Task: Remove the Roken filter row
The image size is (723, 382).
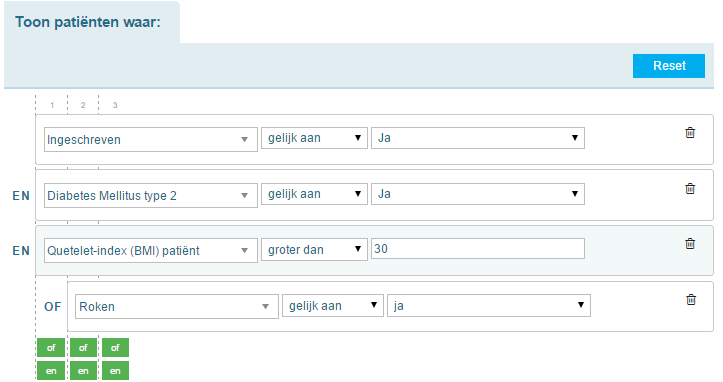Action: click(x=691, y=299)
